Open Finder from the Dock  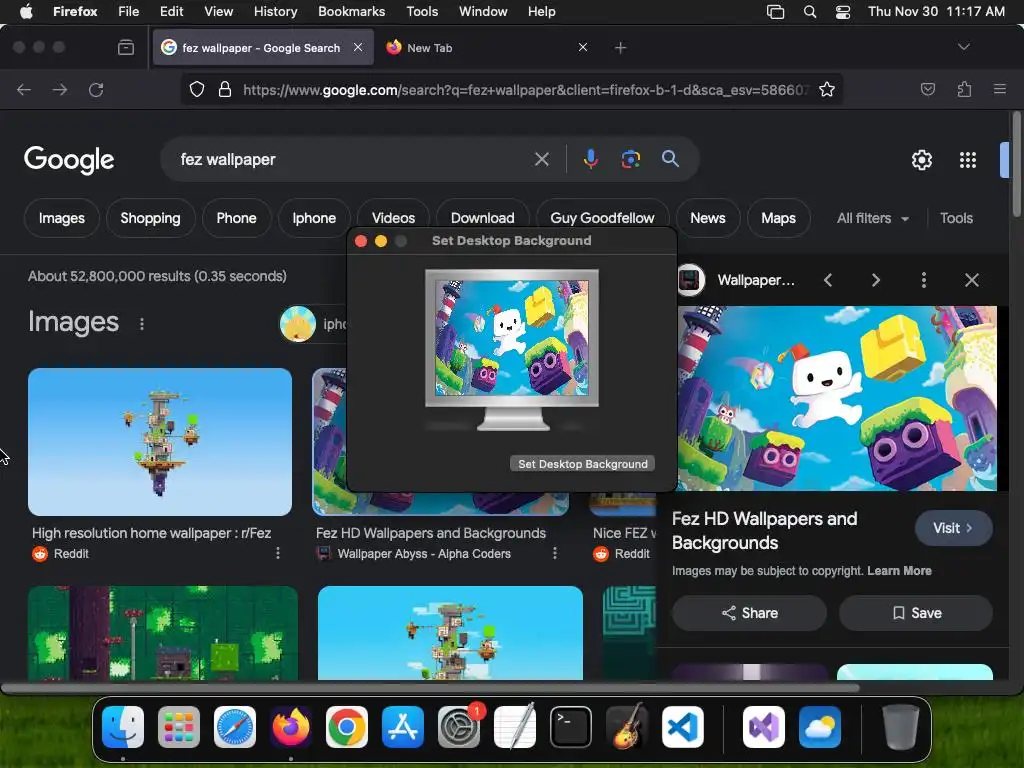[x=123, y=727]
